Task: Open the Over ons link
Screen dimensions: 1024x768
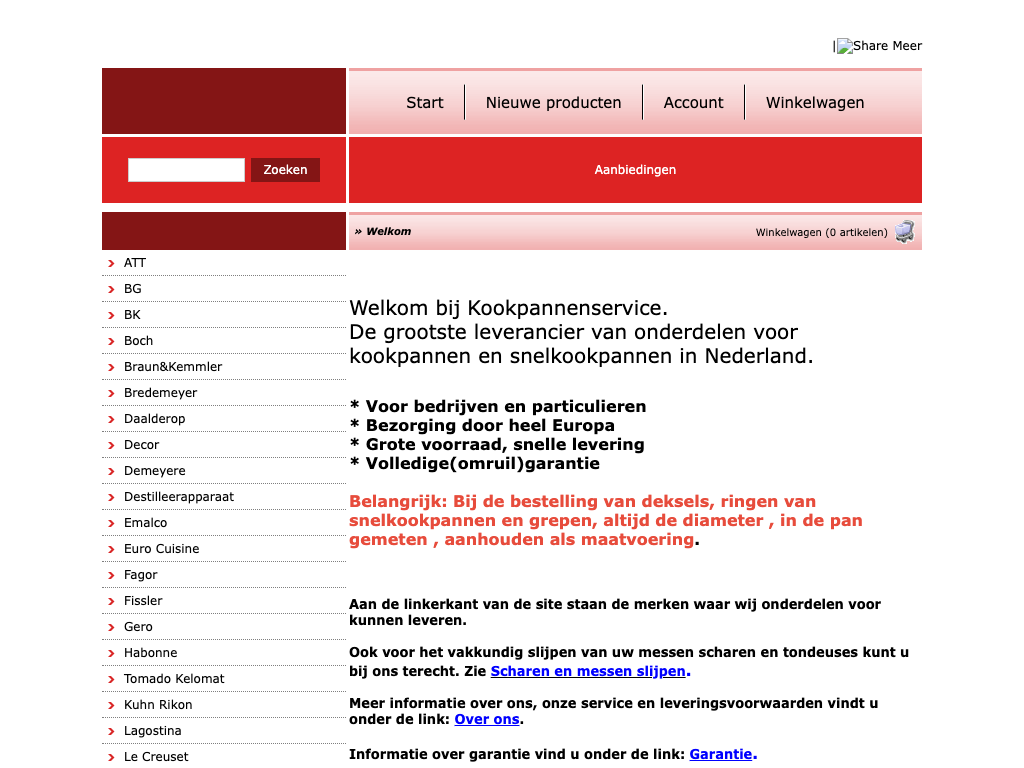Action: point(487,719)
